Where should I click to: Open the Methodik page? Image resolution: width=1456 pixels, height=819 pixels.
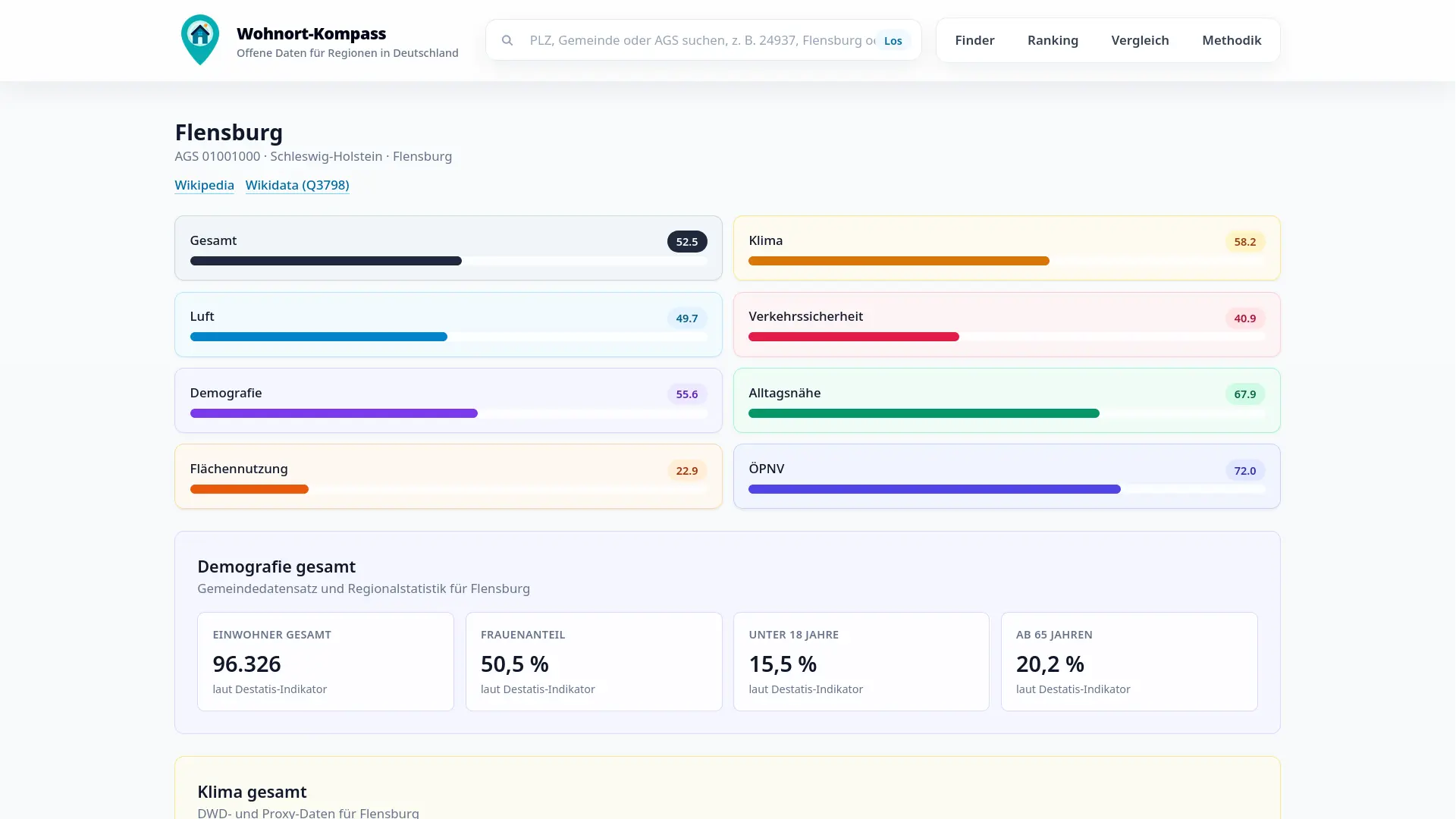pyautogui.click(x=1232, y=40)
